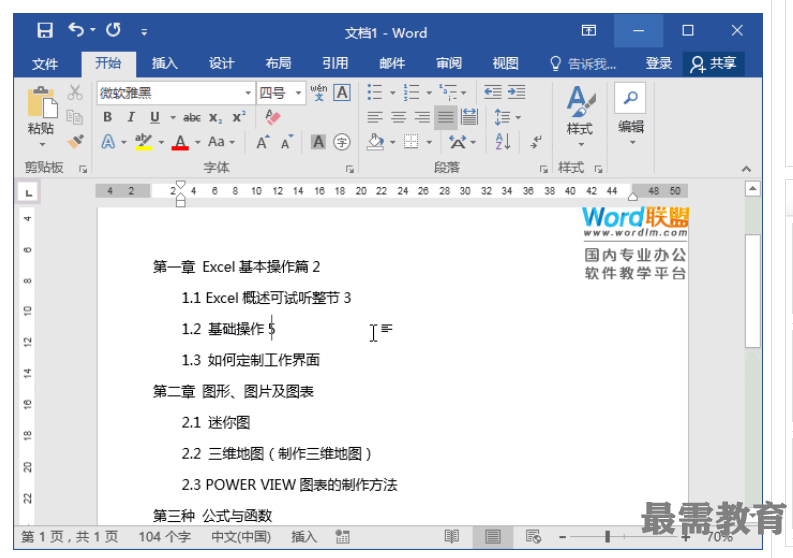This screenshot has width=793, height=558.
Task: Click the 告诉我 search box
Action: (583, 64)
